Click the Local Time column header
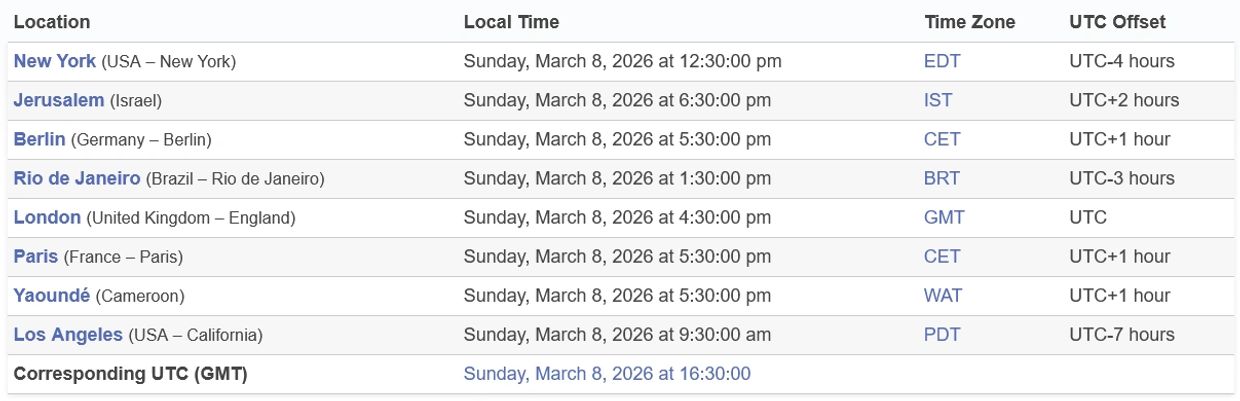 (511, 22)
